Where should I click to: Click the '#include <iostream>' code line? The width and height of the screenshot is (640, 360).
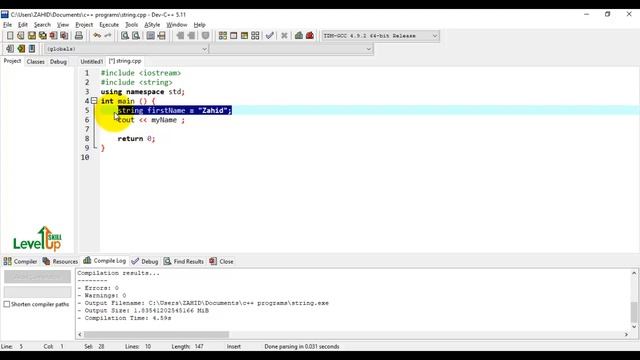tap(141, 73)
